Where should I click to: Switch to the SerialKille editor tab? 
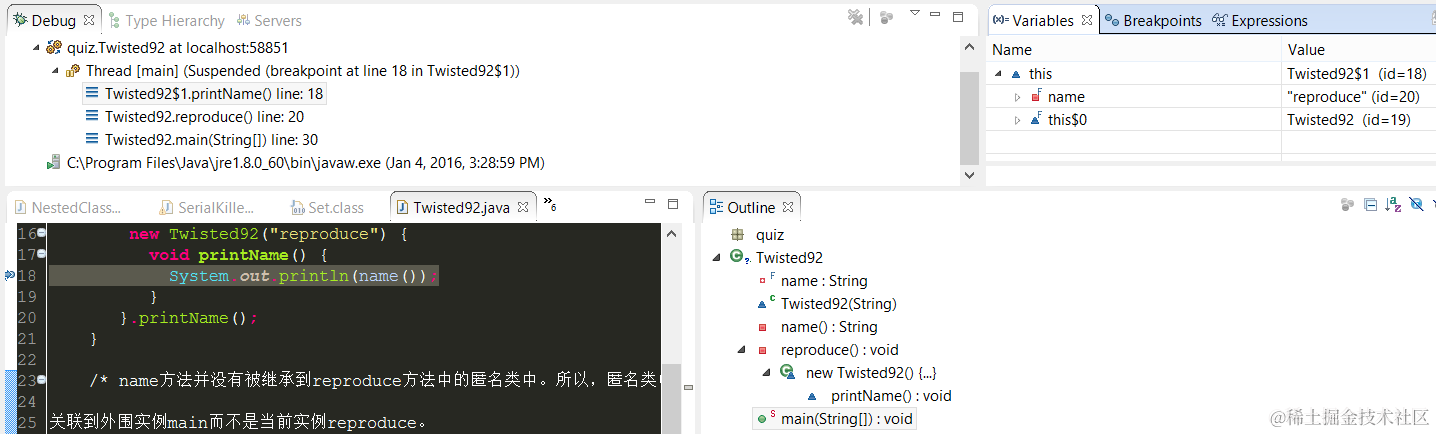click(207, 207)
